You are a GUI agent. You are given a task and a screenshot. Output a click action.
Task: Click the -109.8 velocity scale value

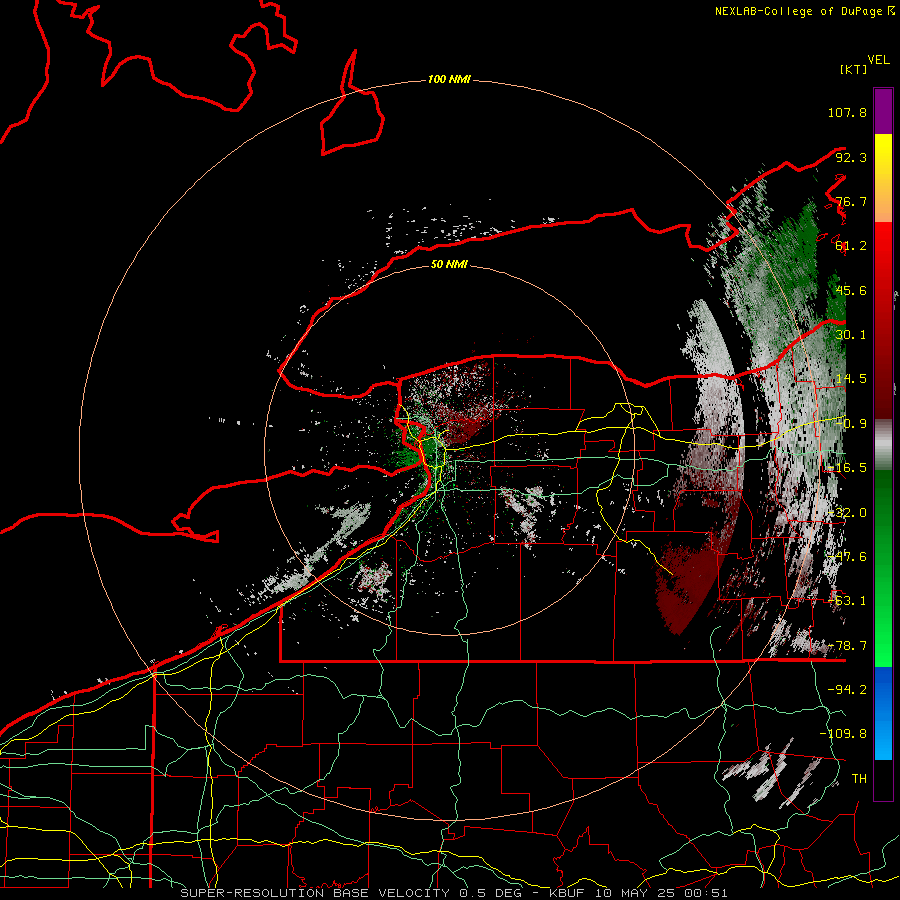click(x=843, y=734)
